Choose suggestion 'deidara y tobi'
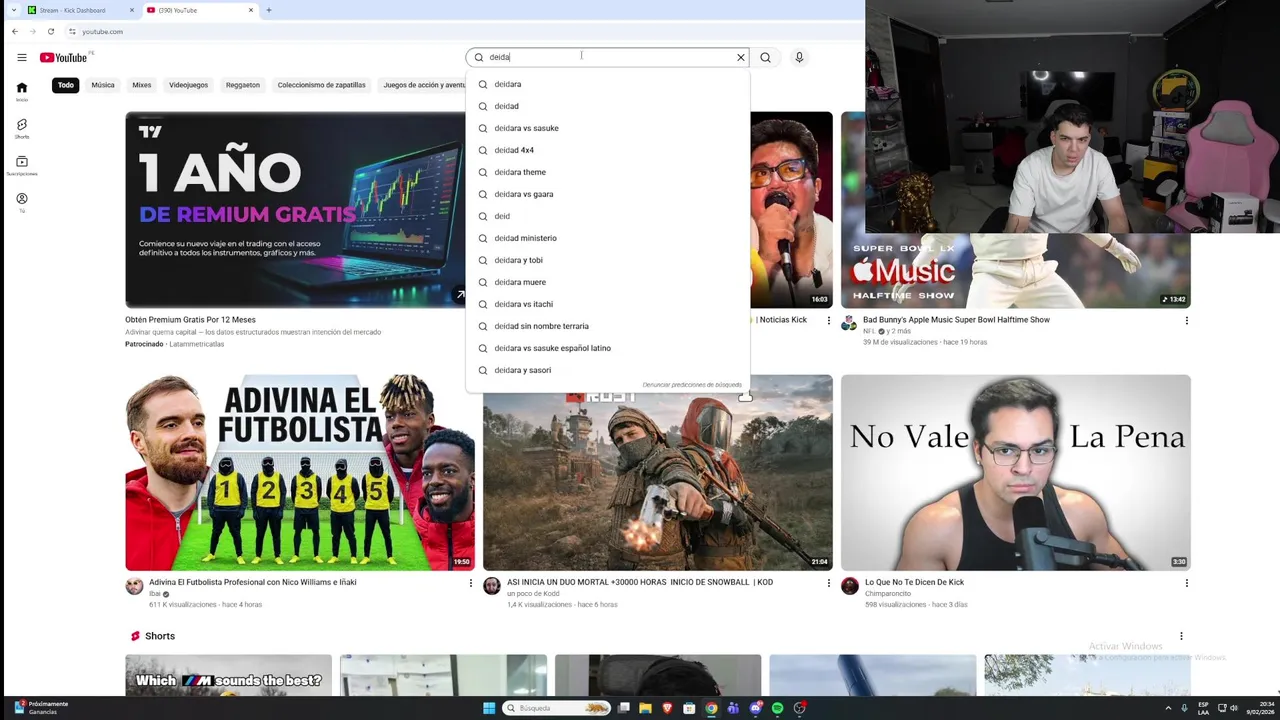Image resolution: width=1280 pixels, height=720 pixels. 608,260
